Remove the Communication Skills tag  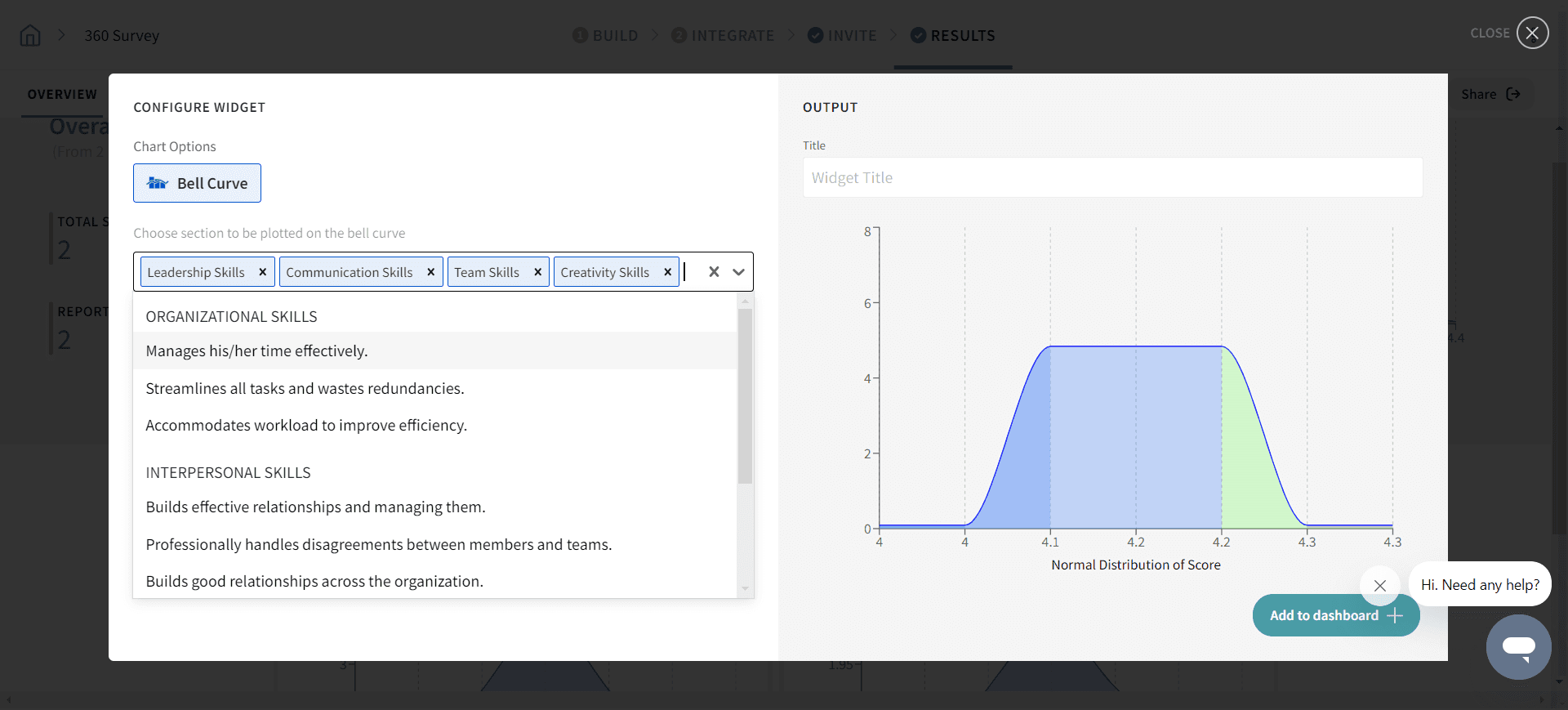click(430, 272)
